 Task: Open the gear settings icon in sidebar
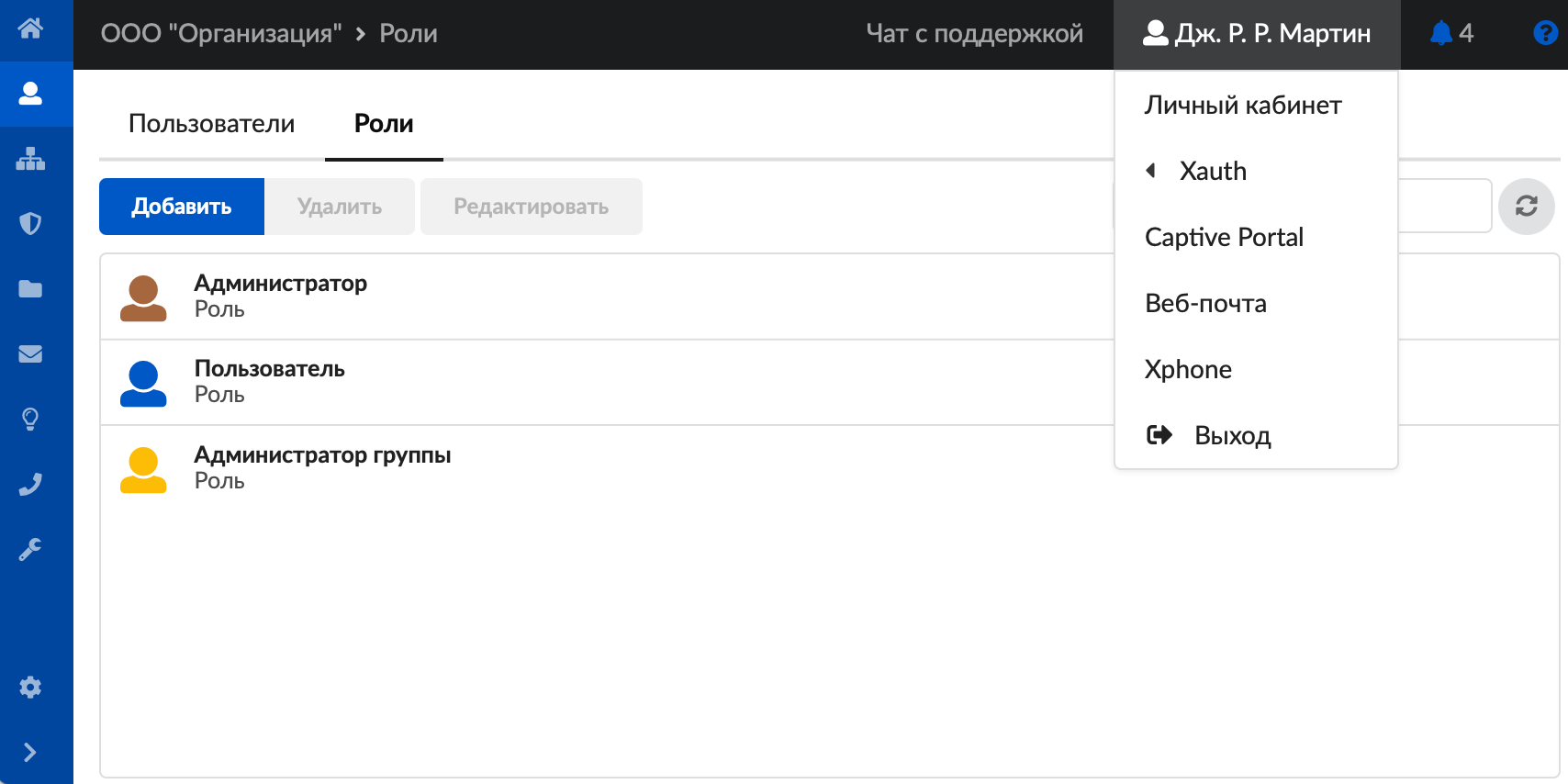30,688
